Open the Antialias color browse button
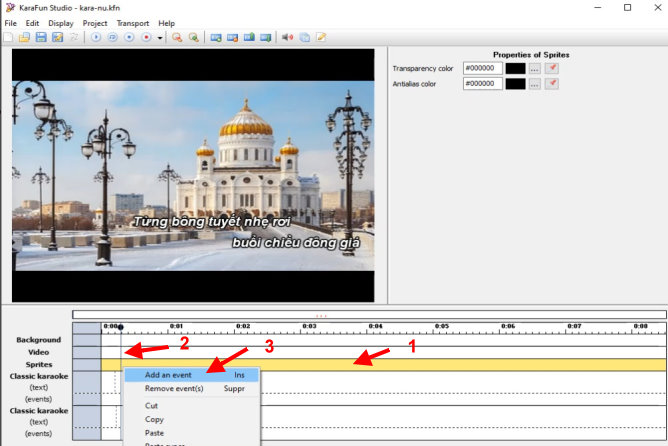This screenshot has width=668, height=446. tap(535, 84)
